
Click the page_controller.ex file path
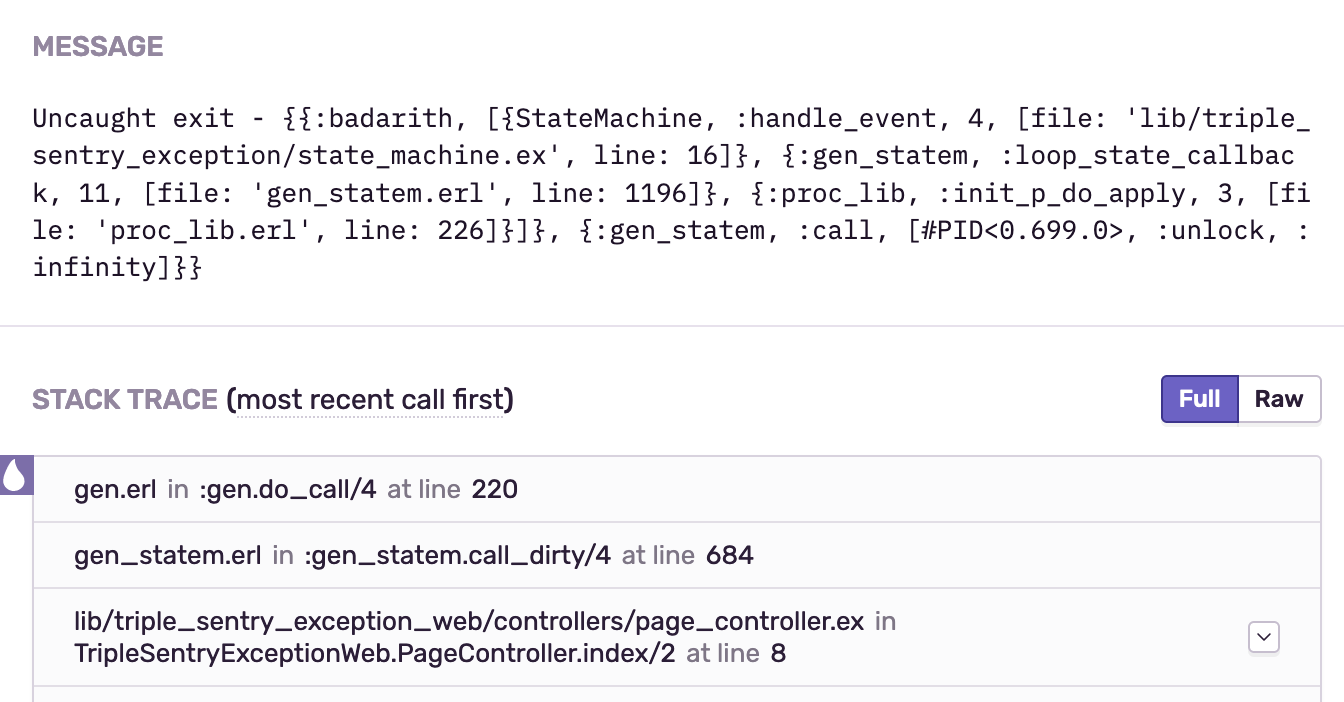coord(467,620)
